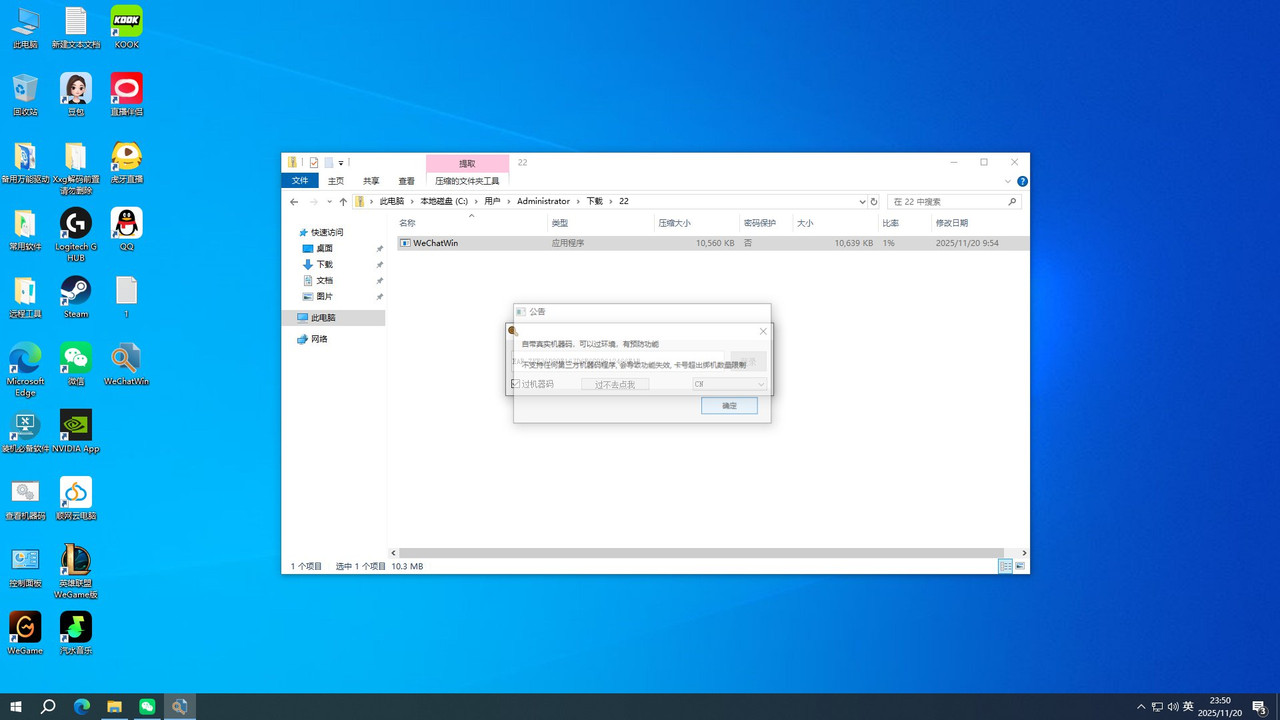Switch to large icons view in status bar
1280x720 pixels.
tap(1020, 566)
